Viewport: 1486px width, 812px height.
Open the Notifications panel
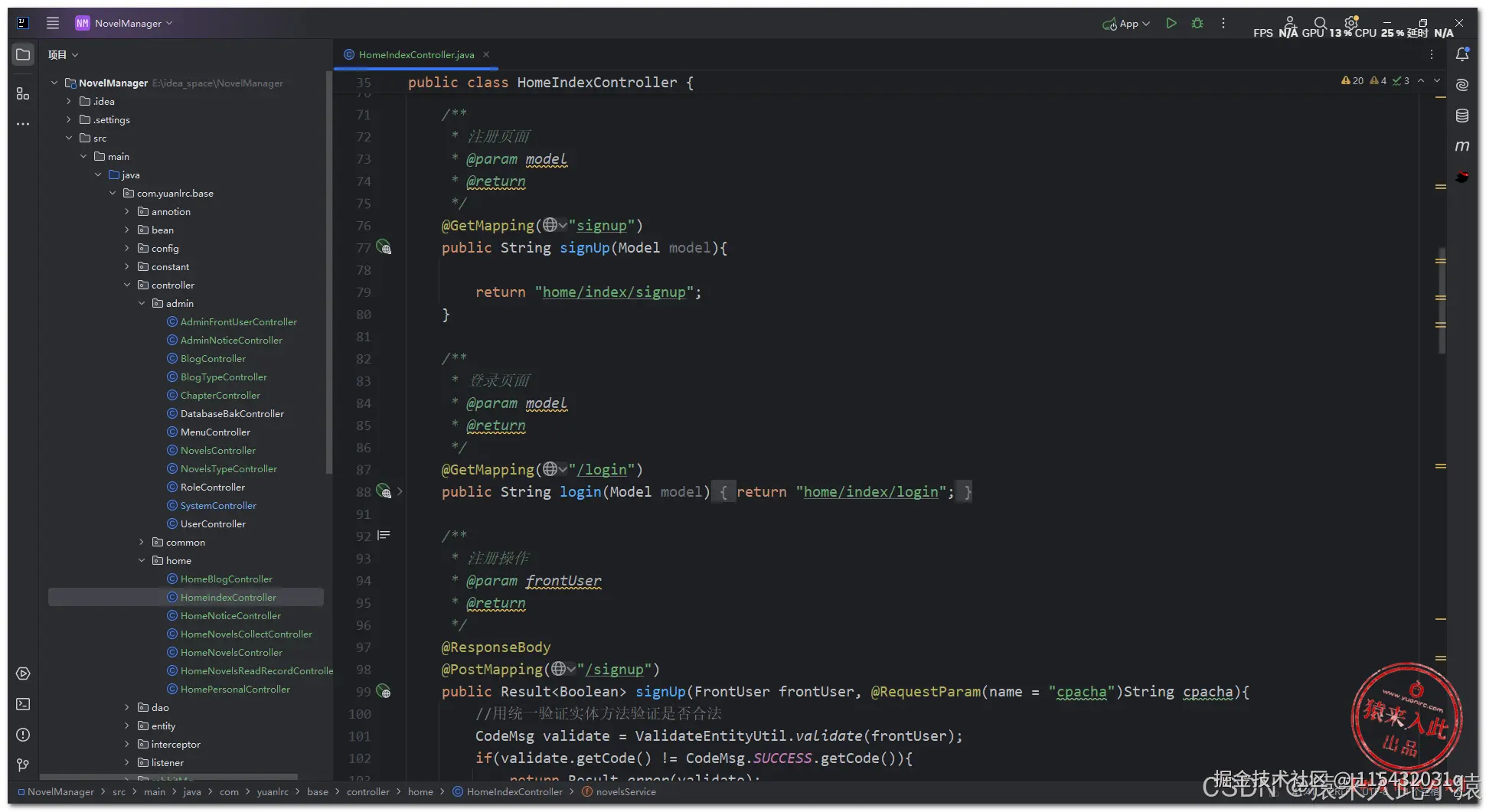click(1462, 54)
